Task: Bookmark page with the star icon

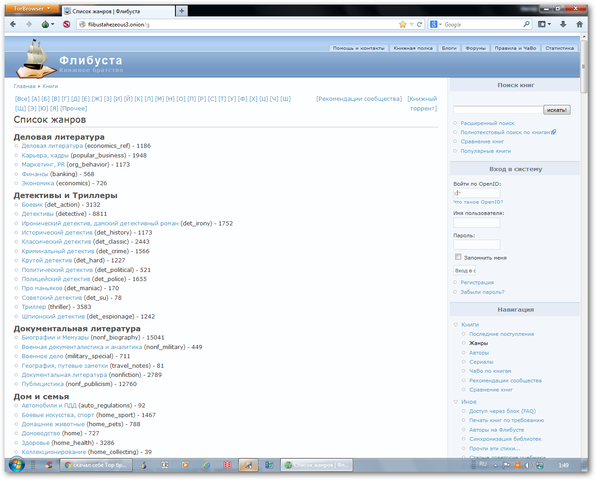Action: point(403,24)
